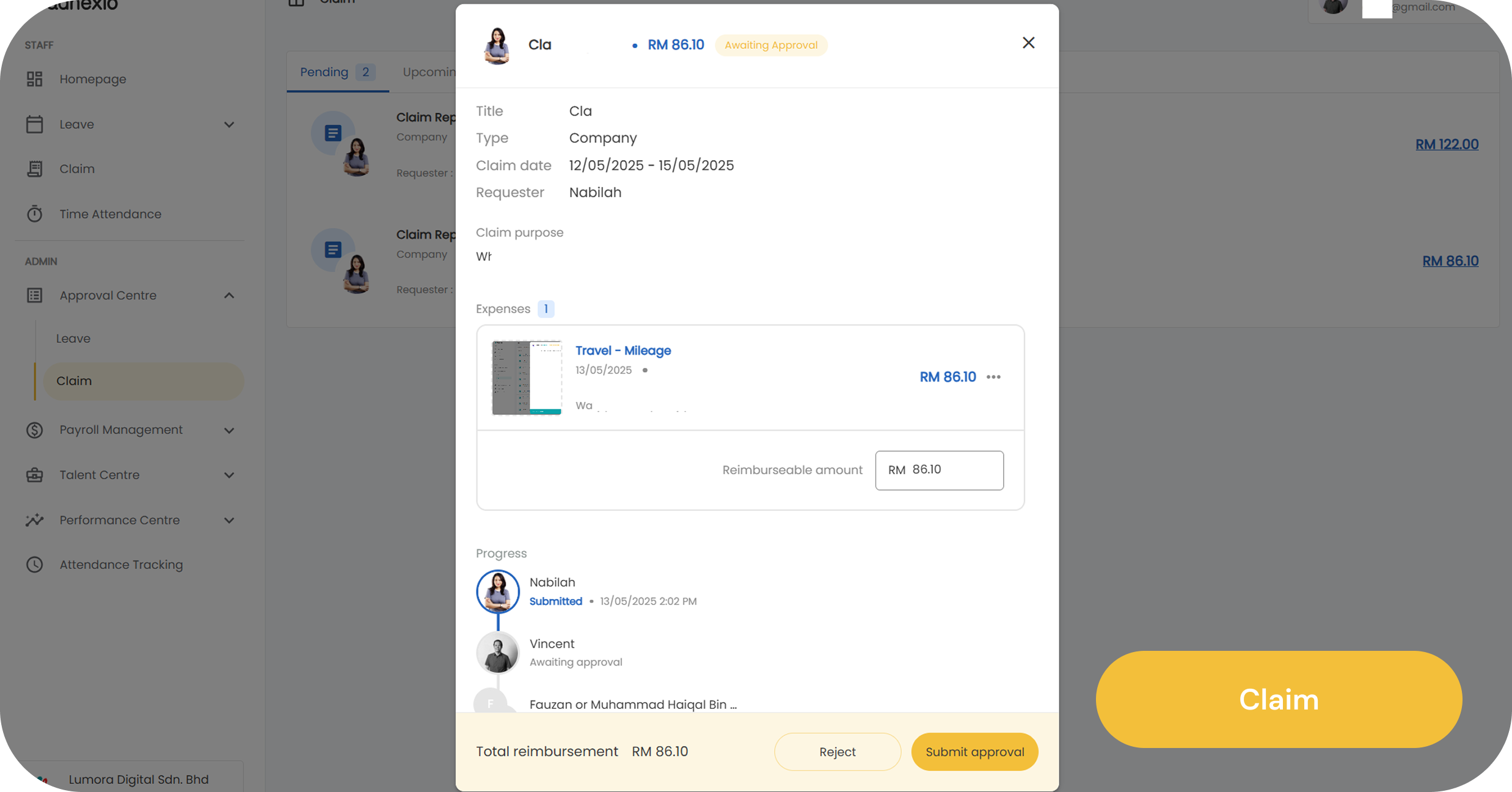Click the staff Claim receipt icon
This screenshot has height=792, width=1512.
tap(35, 169)
